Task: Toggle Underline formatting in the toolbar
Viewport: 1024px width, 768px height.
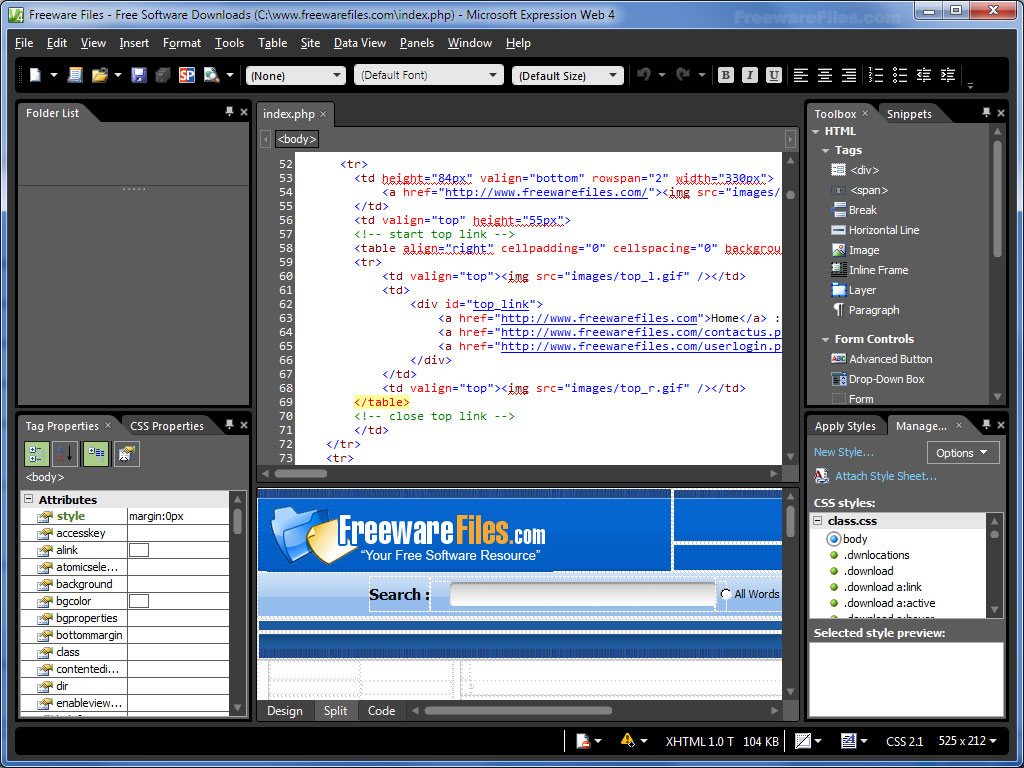Action: pos(774,75)
